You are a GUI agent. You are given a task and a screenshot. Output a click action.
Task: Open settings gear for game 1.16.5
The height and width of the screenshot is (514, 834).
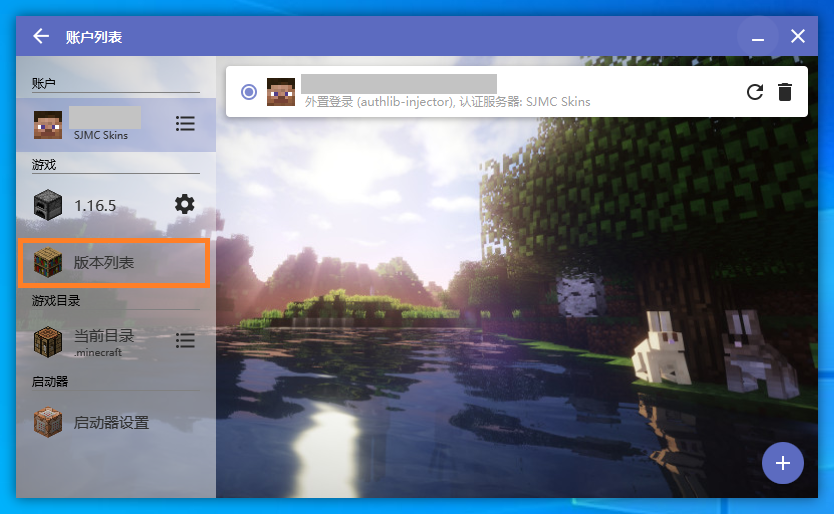tap(185, 204)
